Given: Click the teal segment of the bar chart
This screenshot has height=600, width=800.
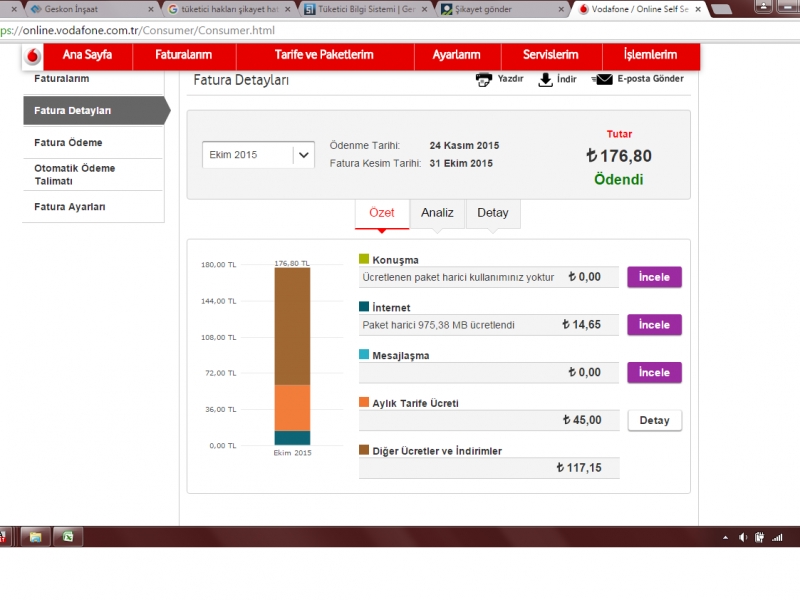Looking at the screenshot, I should 292,438.
